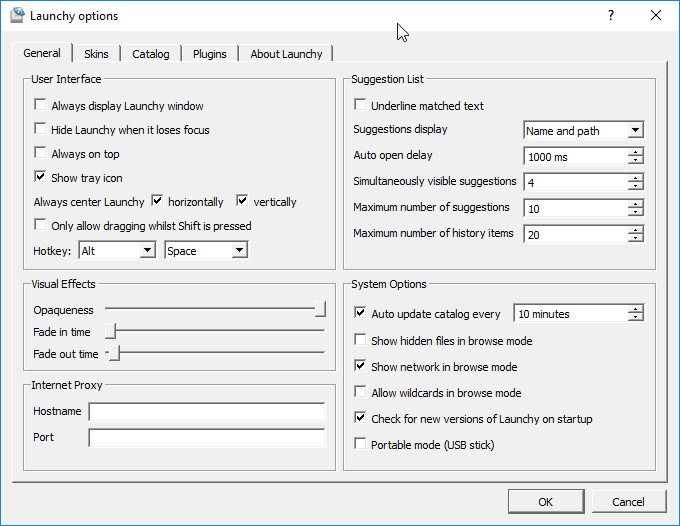The image size is (680, 526).
Task: Open the Catalog tab
Action: [x=150, y=54]
